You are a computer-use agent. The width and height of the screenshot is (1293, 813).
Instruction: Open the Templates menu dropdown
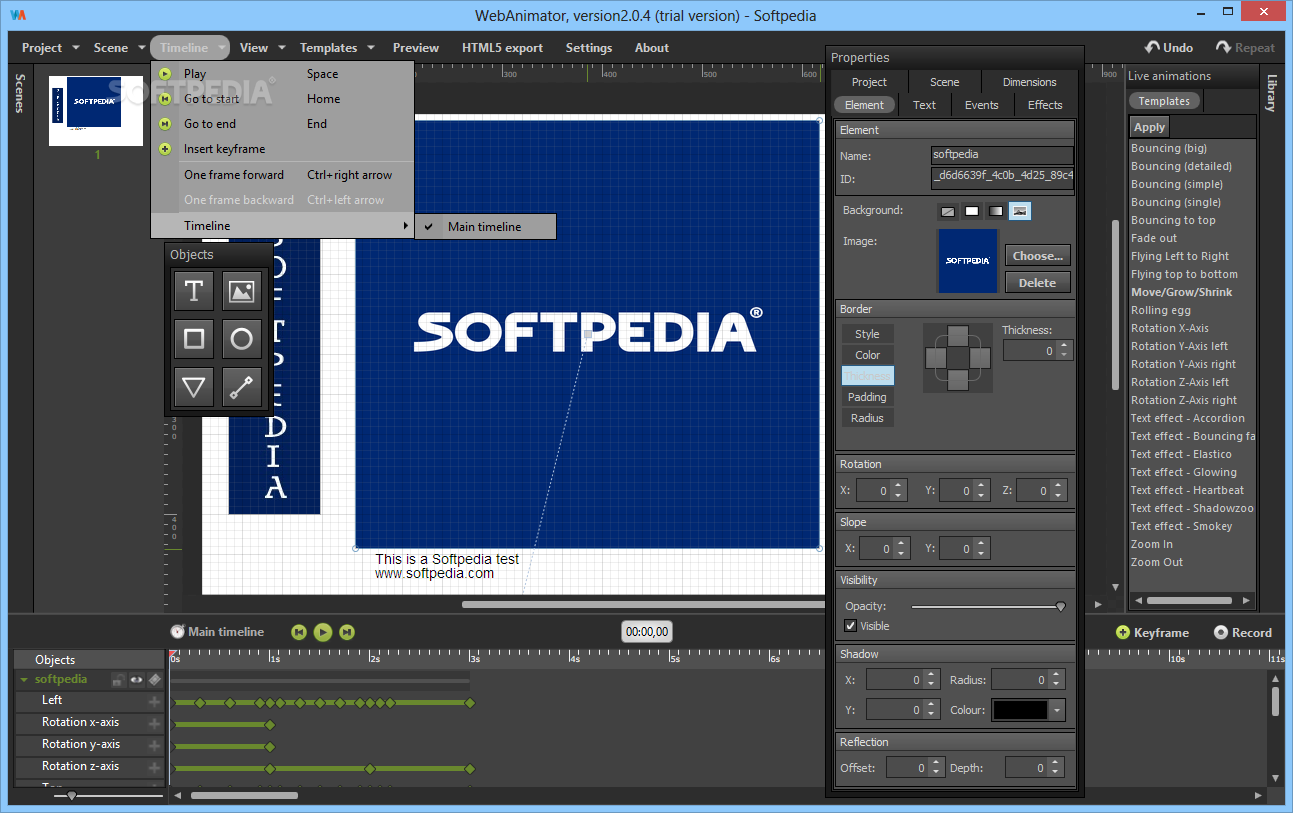[337, 47]
